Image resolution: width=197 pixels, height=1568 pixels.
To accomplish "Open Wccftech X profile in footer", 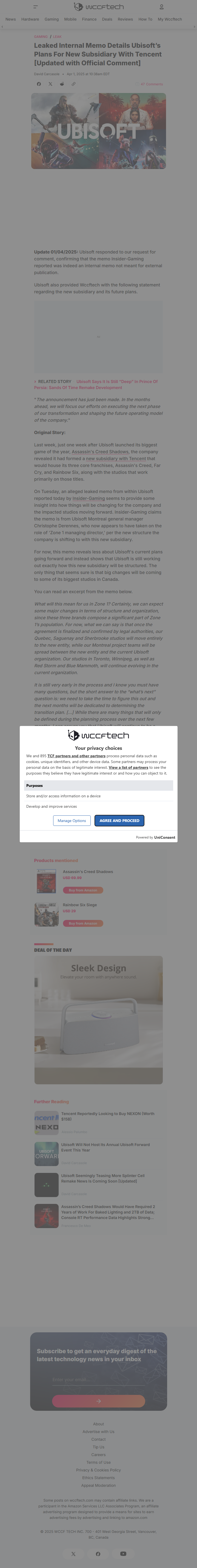I will click(x=74, y=1553).
